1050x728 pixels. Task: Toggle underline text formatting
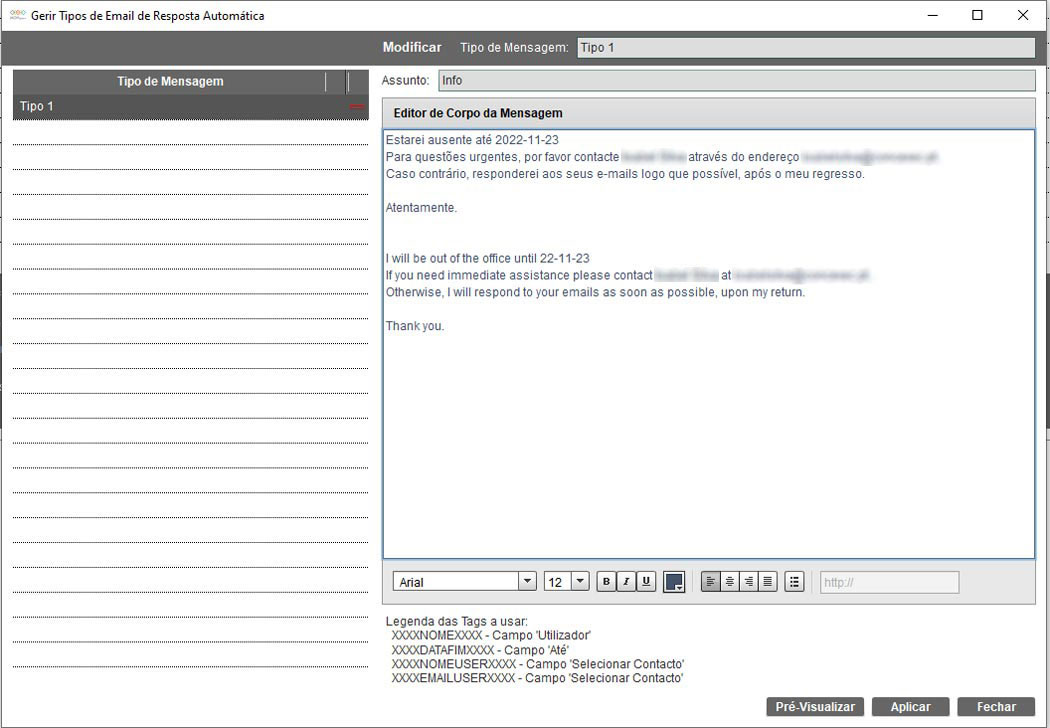(646, 582)
